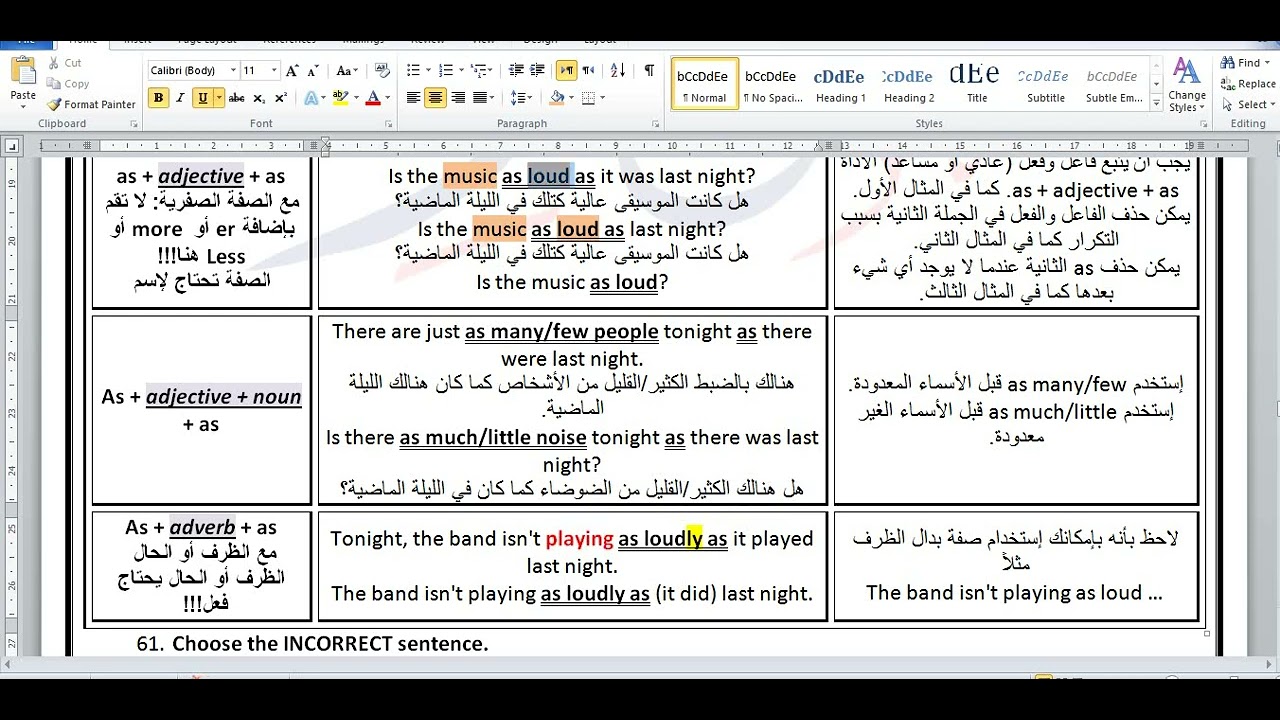The height and width of the screenshot is (720, 1280).
Task: Grow font size with the larger A icon
Action: point(292,71)
